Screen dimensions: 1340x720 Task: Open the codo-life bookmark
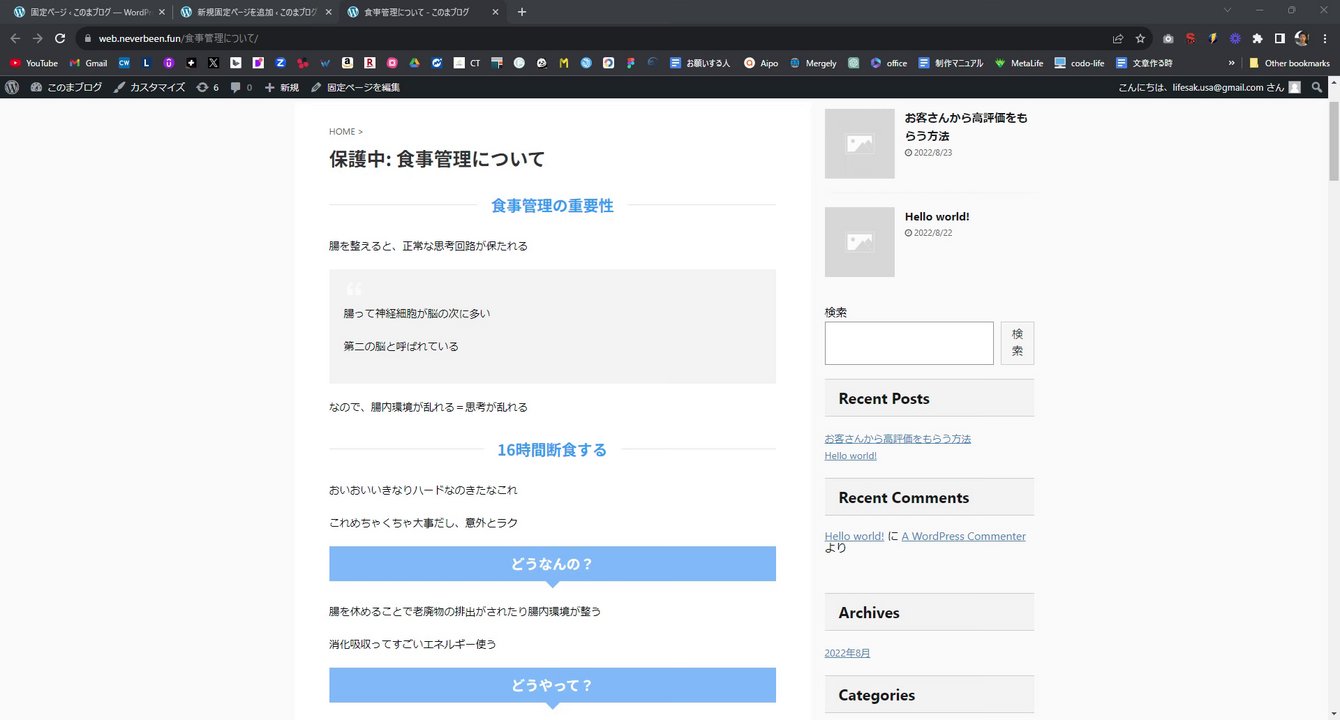pyautogui.click(x=1079, y=63)
